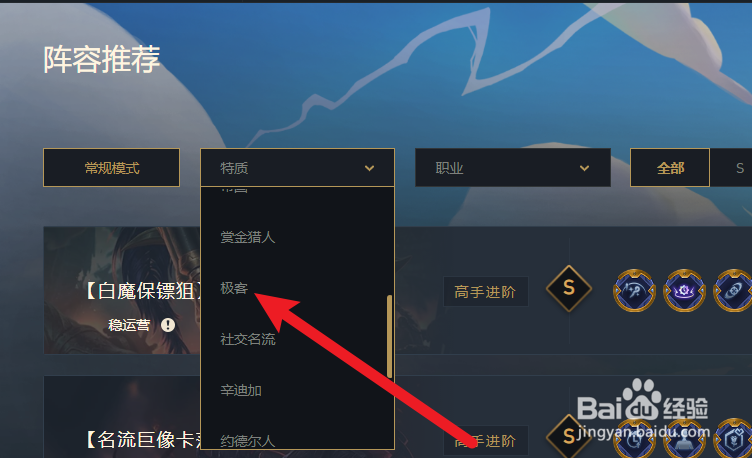Image resolution: width=752 pixels, height=458 pixels.
Task: Choose 社交名流 in the dropdown list
Action: tap(247, 340)
